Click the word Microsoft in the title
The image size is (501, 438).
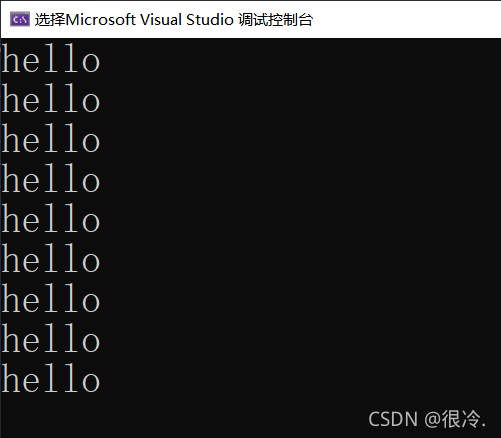tap(100, 20)
